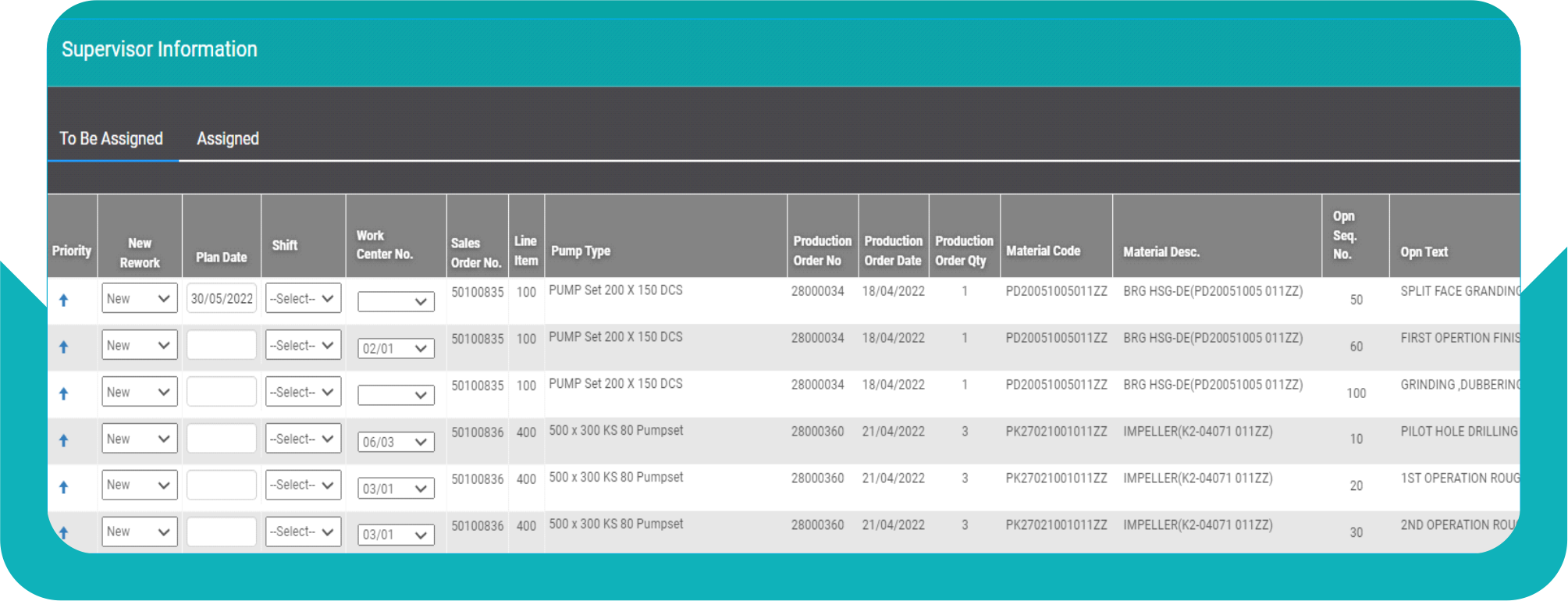
Task: Click priority arrow in 2ND OPERATION row
Action: tap(64, 533)
